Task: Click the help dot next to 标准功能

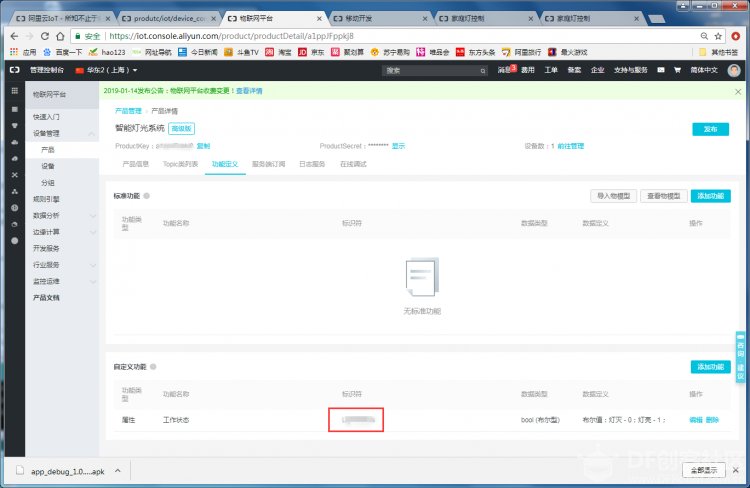Action: click(x=146, y=196)
